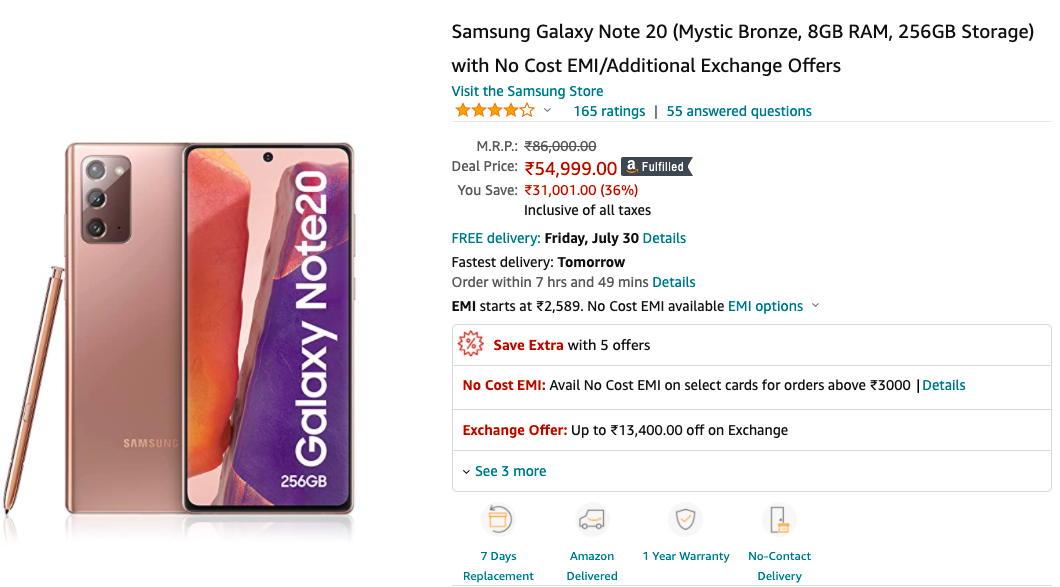
Task: Open Details next to FREE delivery
Action: pyautogui.click(x=662, y=238)
